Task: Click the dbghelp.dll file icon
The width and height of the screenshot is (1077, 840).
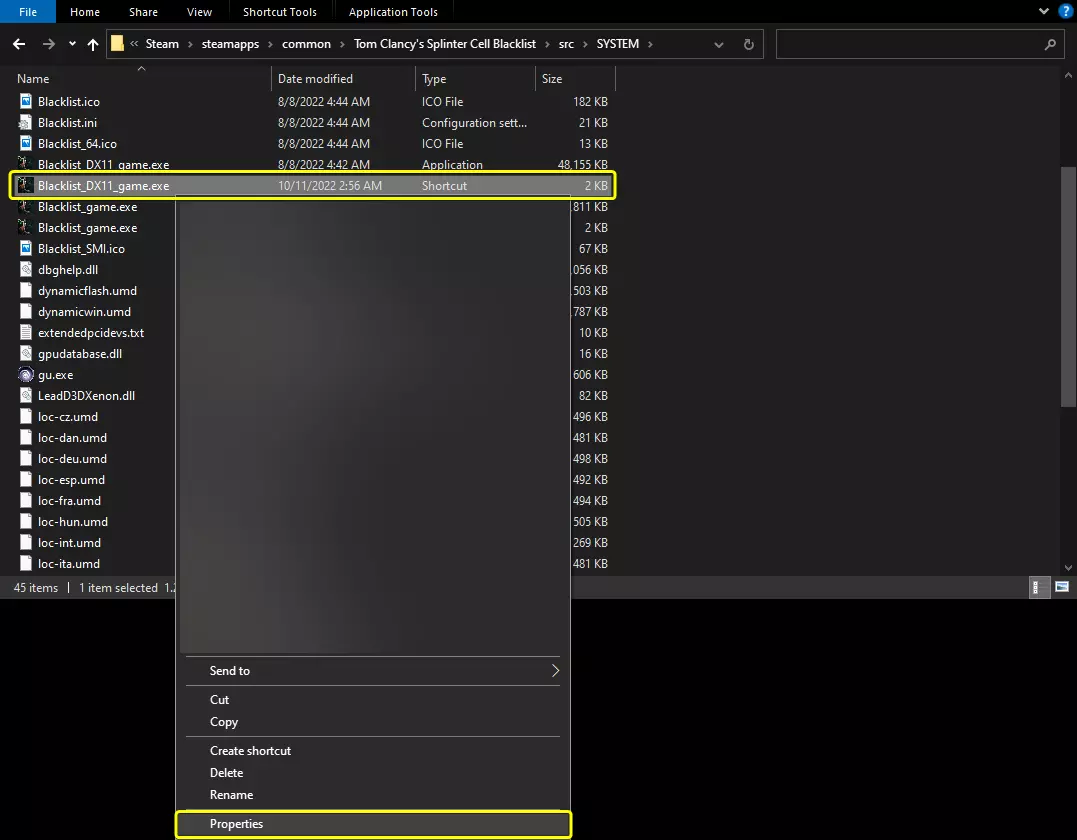Action: [27, 270]
